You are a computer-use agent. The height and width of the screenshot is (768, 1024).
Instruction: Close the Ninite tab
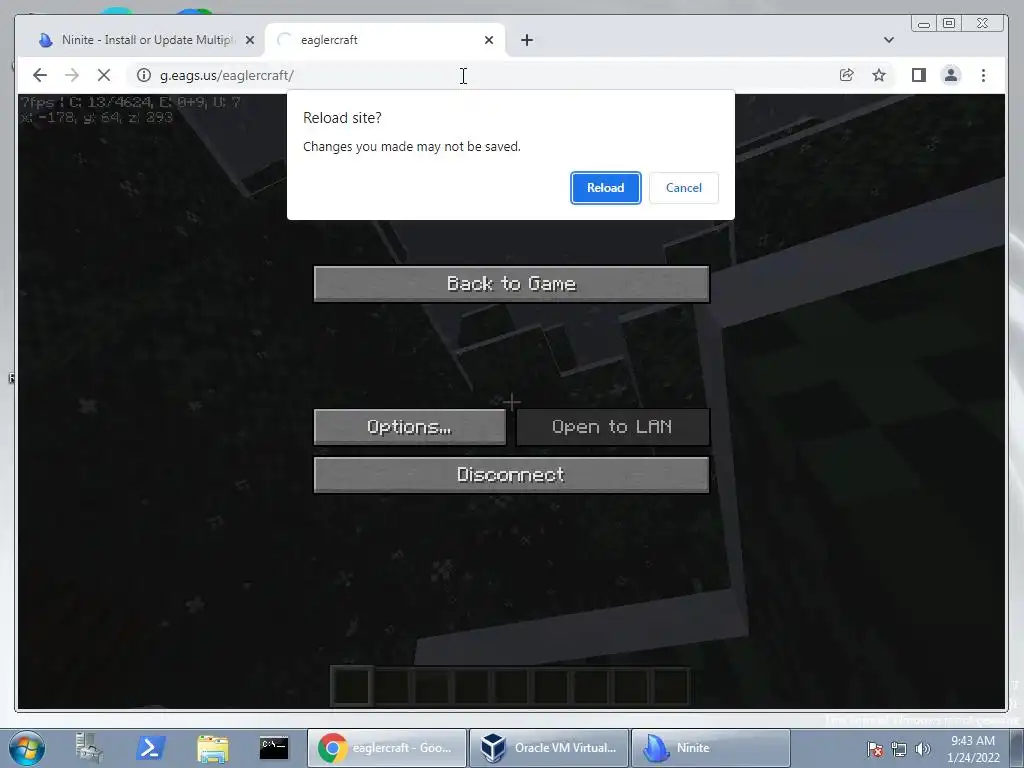click(x=249, y=40)
